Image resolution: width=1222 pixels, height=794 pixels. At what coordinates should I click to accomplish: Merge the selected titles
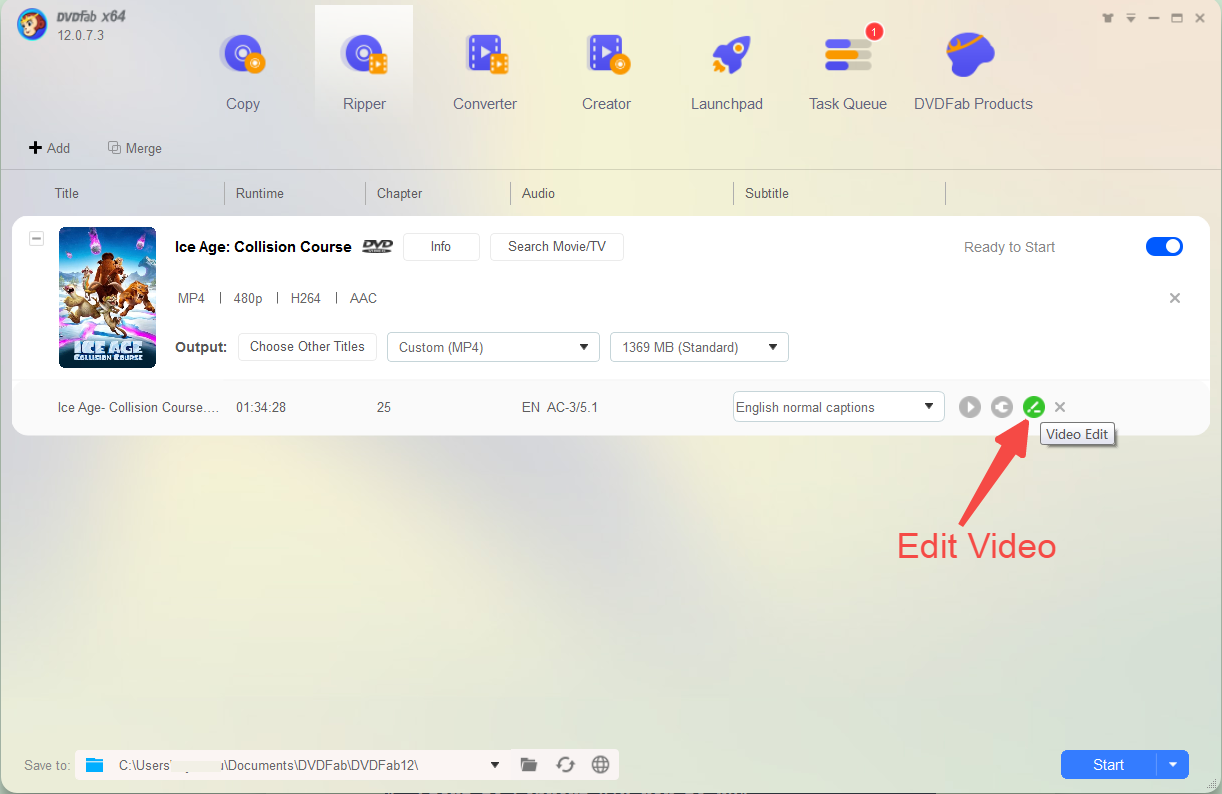point(135,148)
